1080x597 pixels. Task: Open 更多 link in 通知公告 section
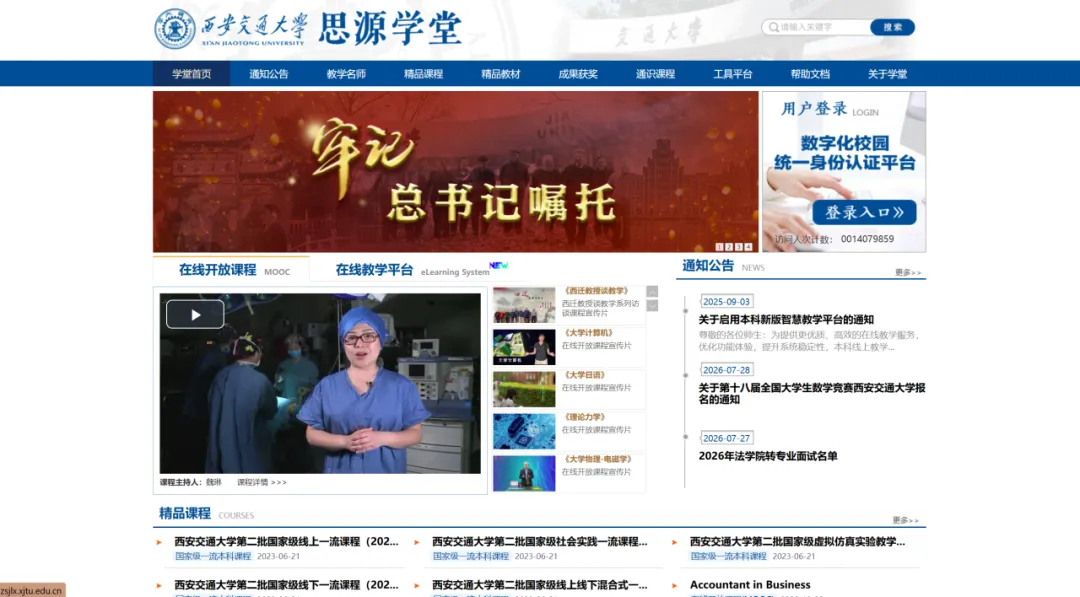point(908,273)
